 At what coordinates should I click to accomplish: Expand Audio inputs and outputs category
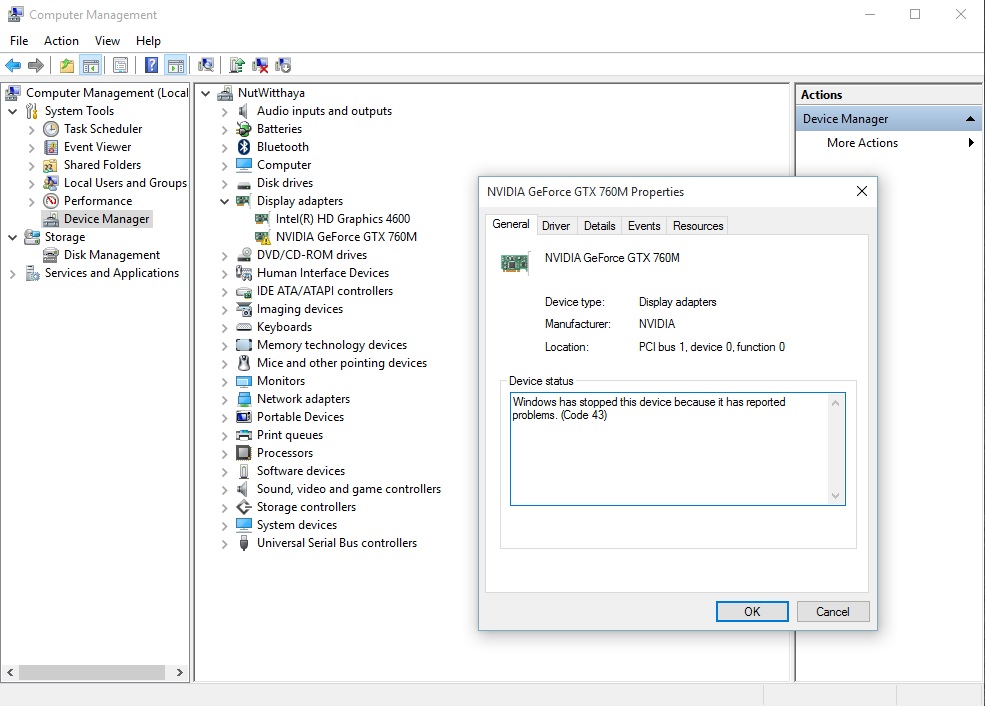[x=224, y=112]
